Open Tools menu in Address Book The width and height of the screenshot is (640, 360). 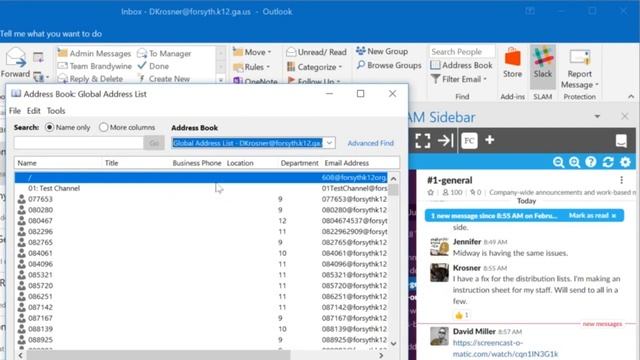(x=56, y=111)
